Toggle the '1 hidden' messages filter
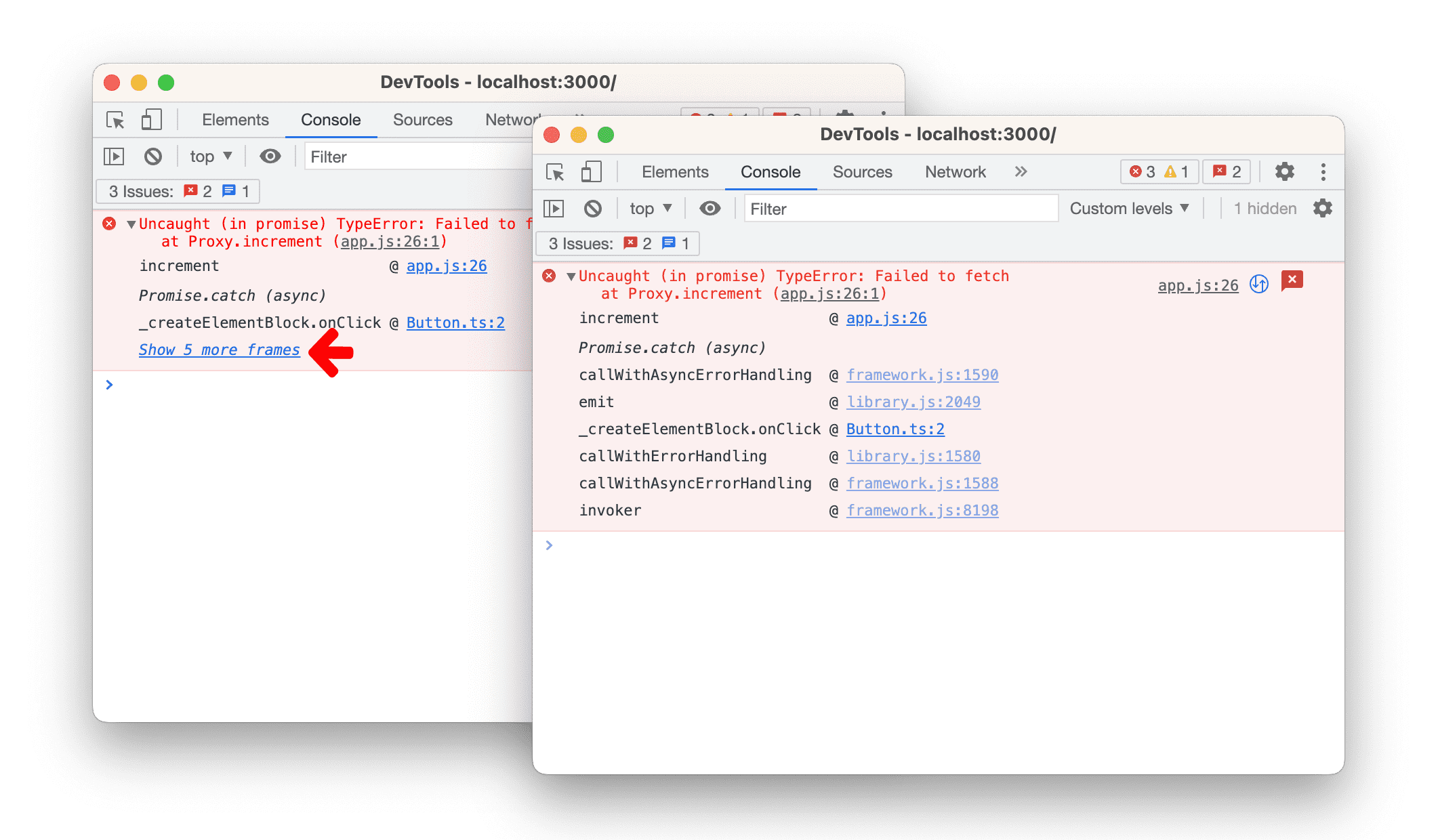1438x840 pixels. click(1262, 209)
